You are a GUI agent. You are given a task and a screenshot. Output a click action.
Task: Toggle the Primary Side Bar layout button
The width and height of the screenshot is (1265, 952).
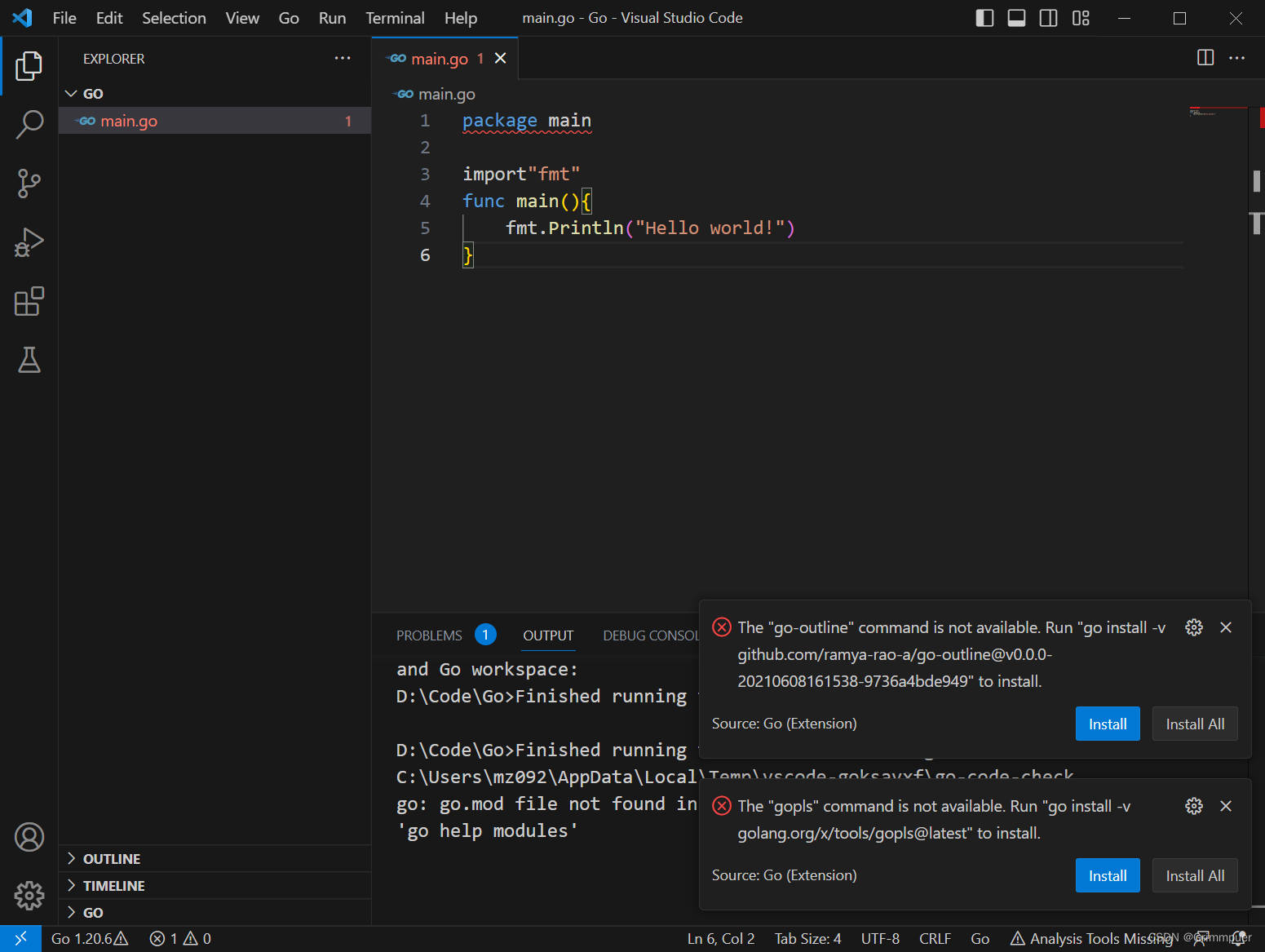[x=984, y=18]
